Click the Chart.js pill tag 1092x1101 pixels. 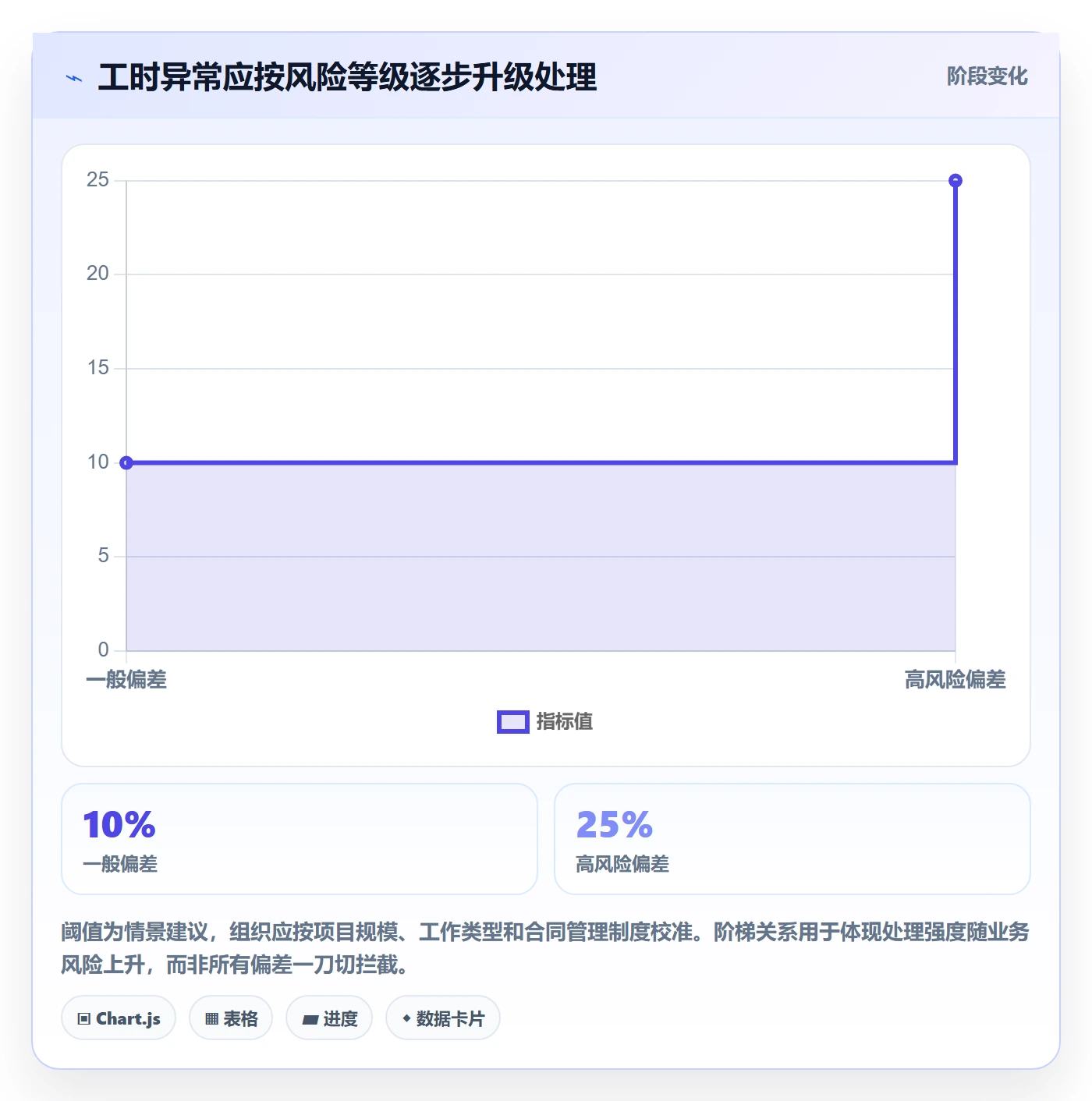(119, 1018)
